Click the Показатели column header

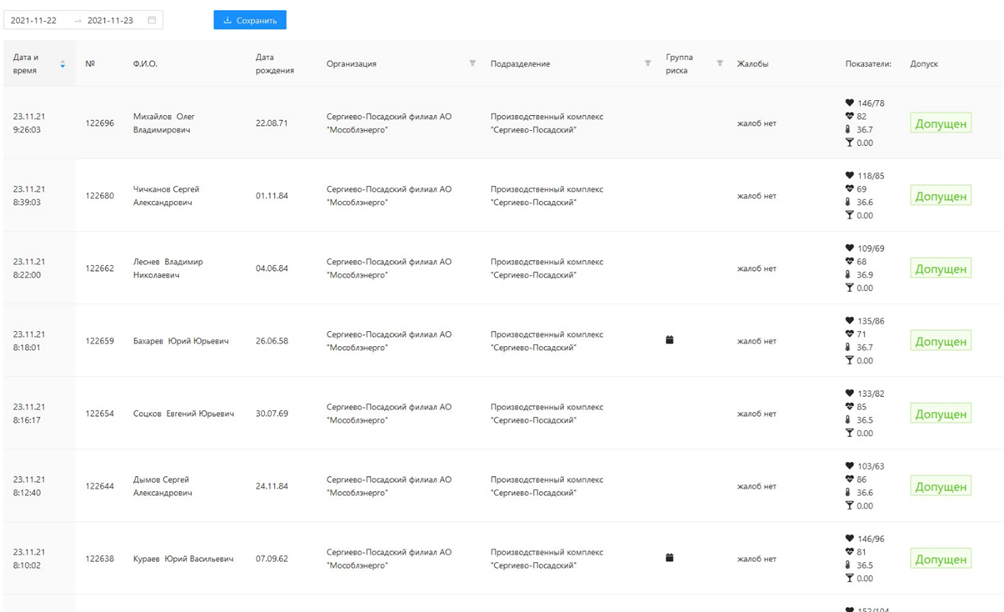pyautogui.click(x=867, y=64)
